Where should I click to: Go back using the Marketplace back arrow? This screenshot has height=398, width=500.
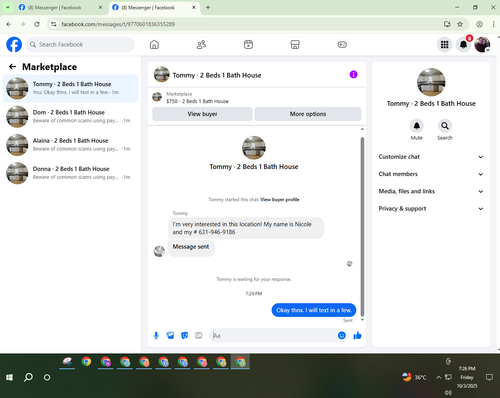(x=13, y=67)
